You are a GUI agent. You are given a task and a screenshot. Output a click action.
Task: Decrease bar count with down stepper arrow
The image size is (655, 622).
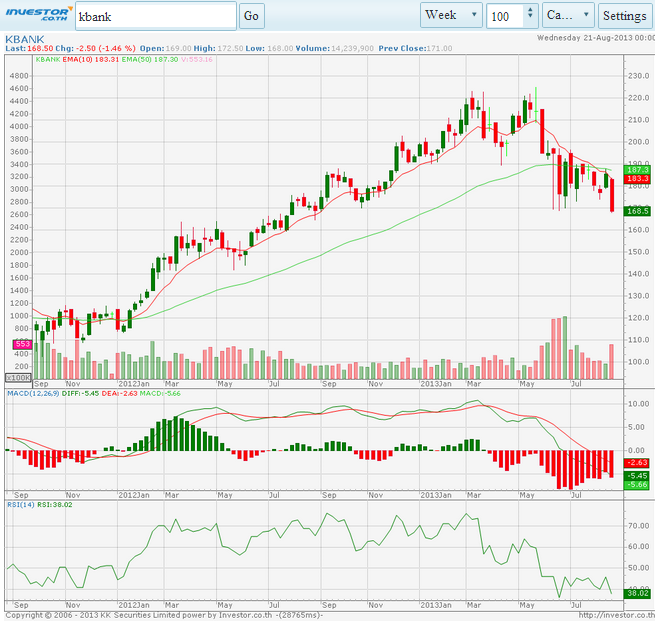(x=530, y=16)
